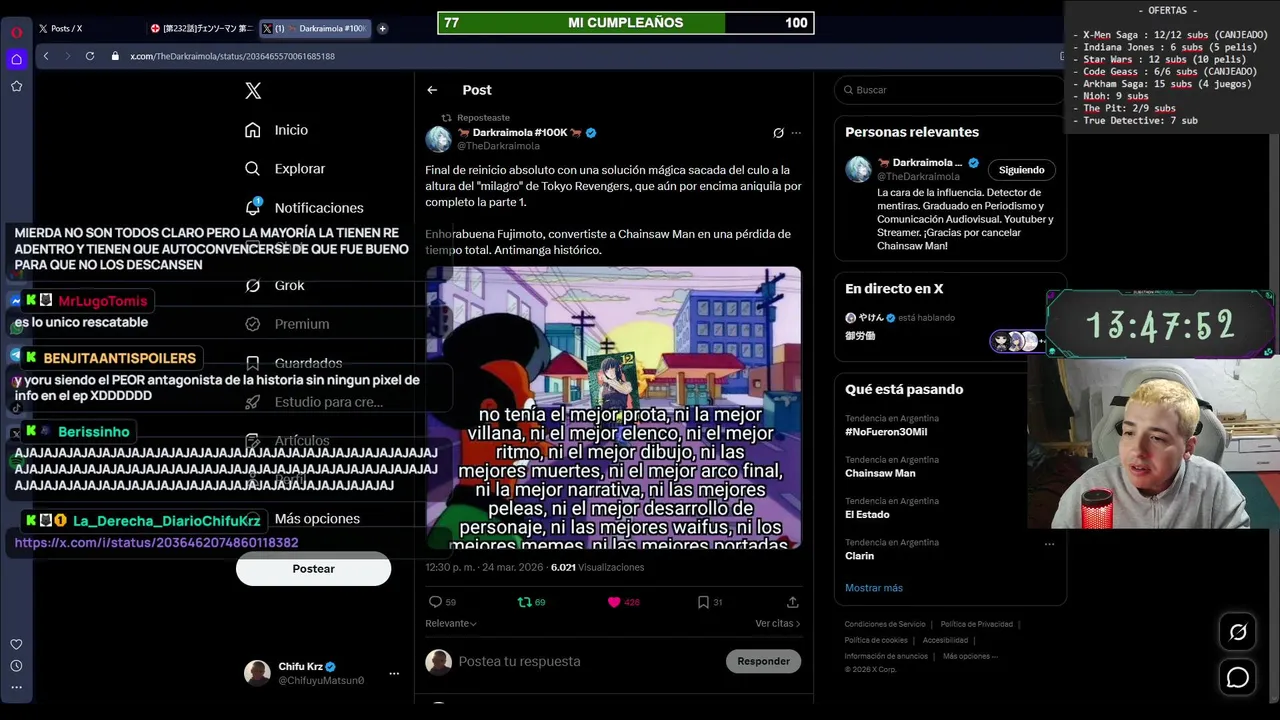Image resolution: width=1280 pixels, height=720 pixels.
Task: Click the Darkraimola avatar on the post
Action: coord(438,139)
